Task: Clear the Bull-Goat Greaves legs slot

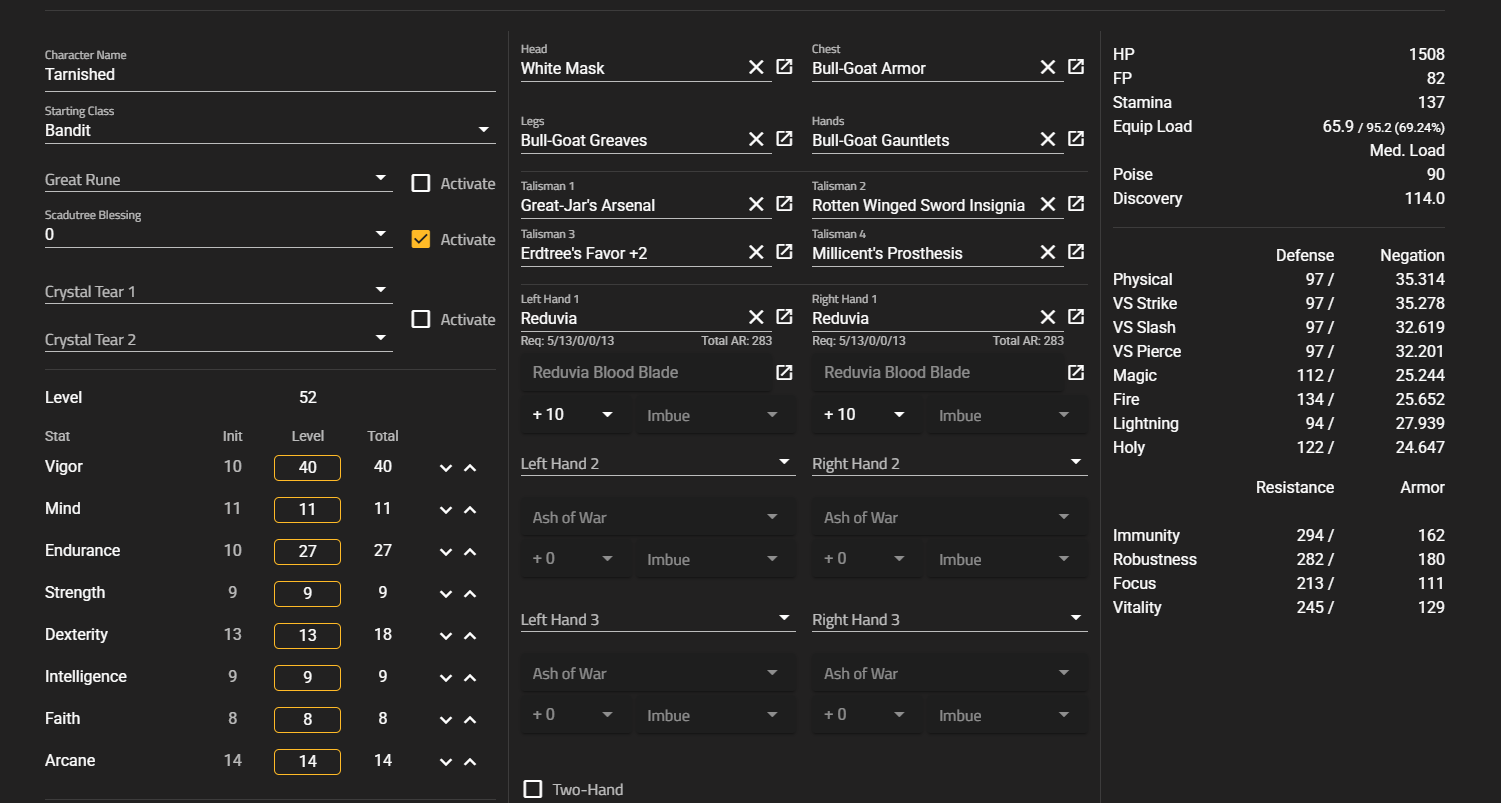Action: (x=756, y=139)
